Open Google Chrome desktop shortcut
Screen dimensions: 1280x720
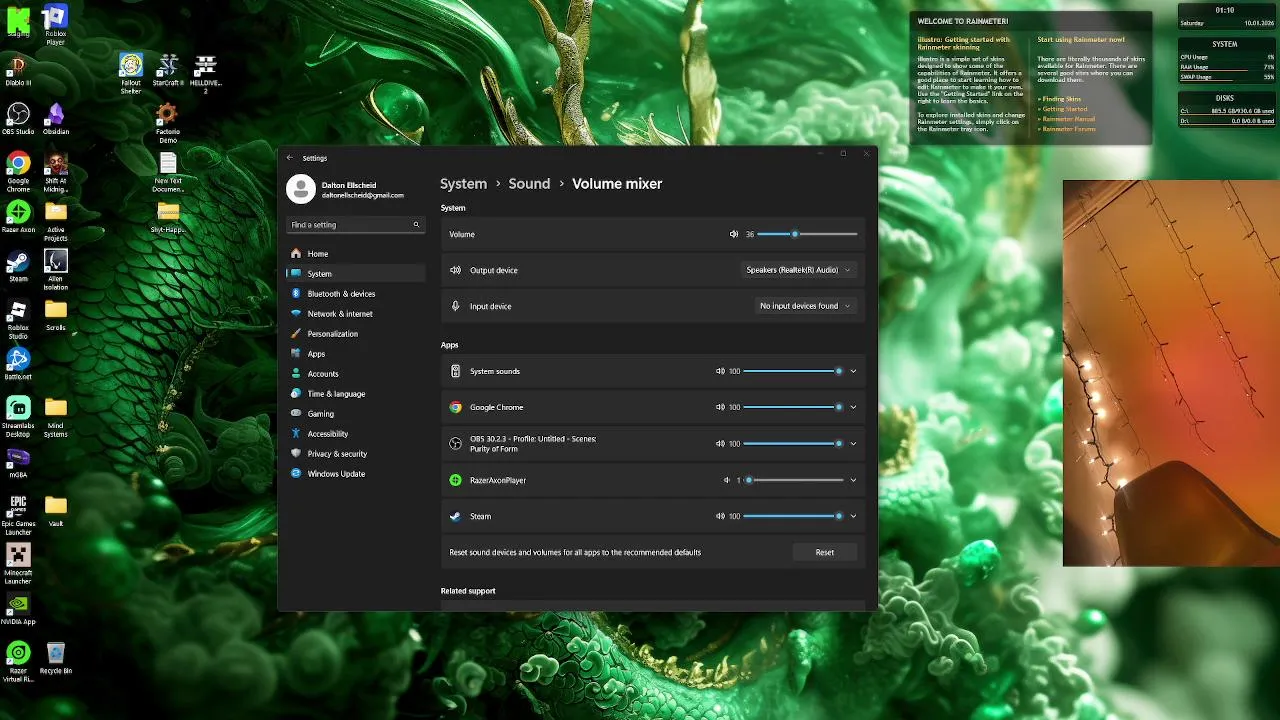pos(18,171)
